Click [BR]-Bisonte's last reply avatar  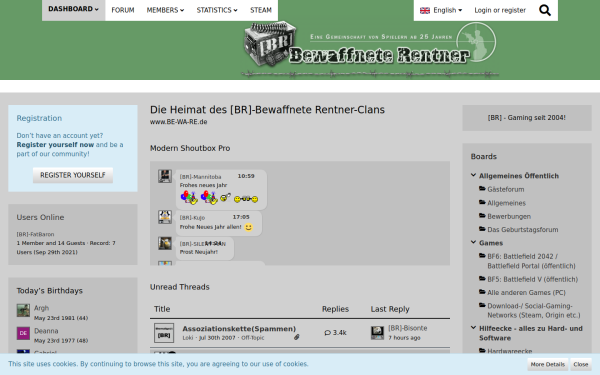pos(377,333)
